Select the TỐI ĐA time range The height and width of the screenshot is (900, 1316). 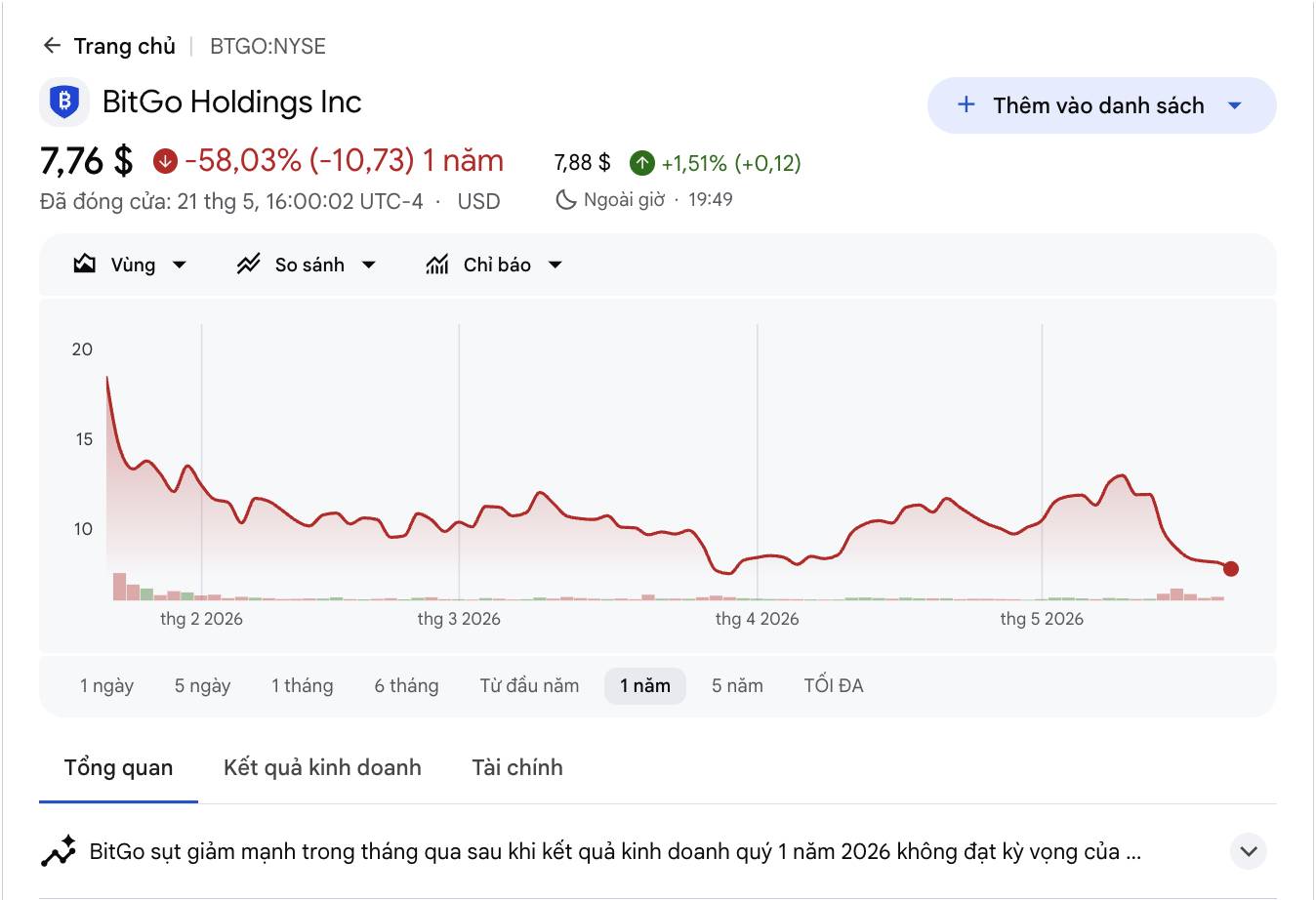tap(834, 685)
